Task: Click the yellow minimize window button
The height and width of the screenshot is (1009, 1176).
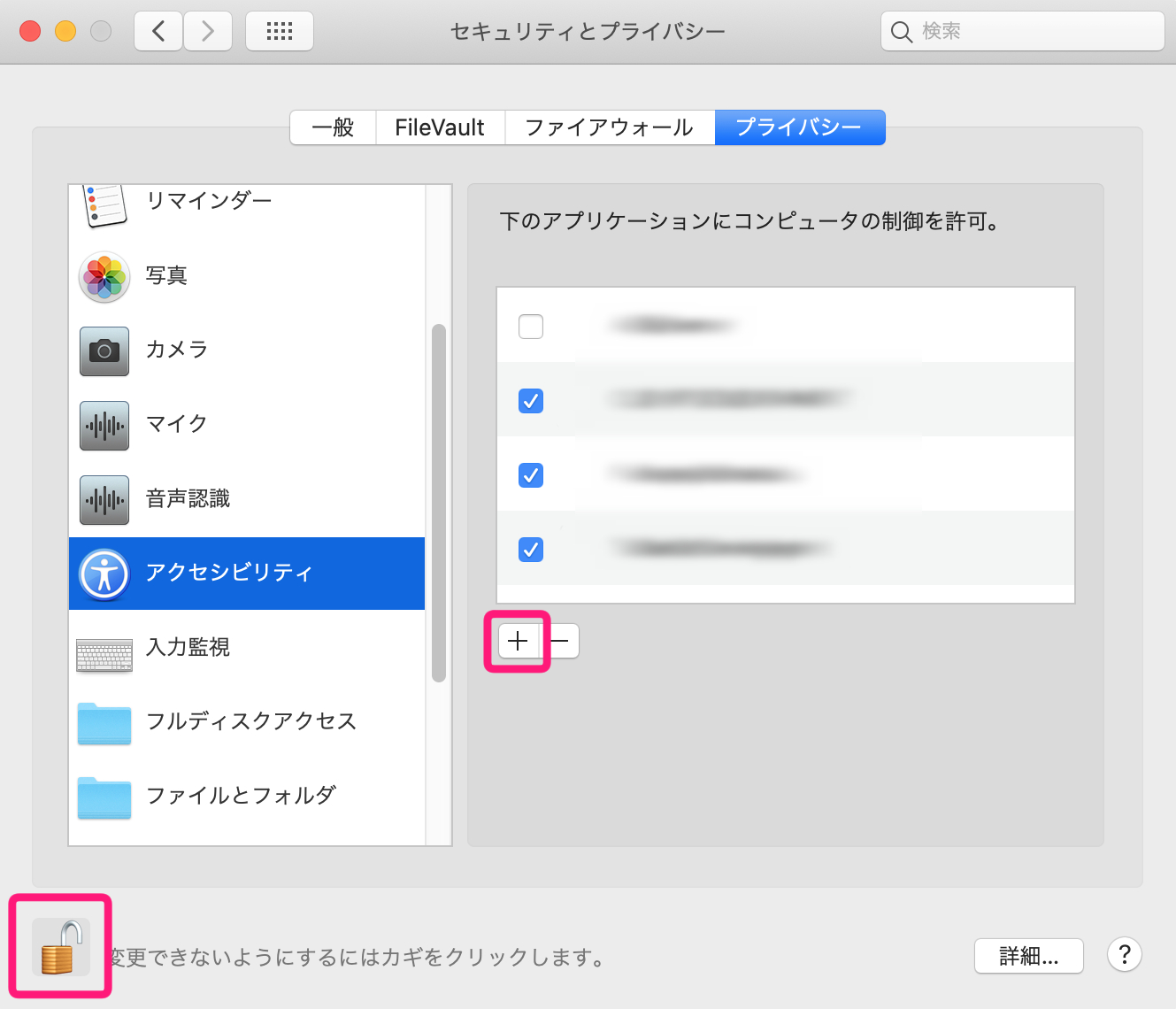Action: tap(65, 31)
